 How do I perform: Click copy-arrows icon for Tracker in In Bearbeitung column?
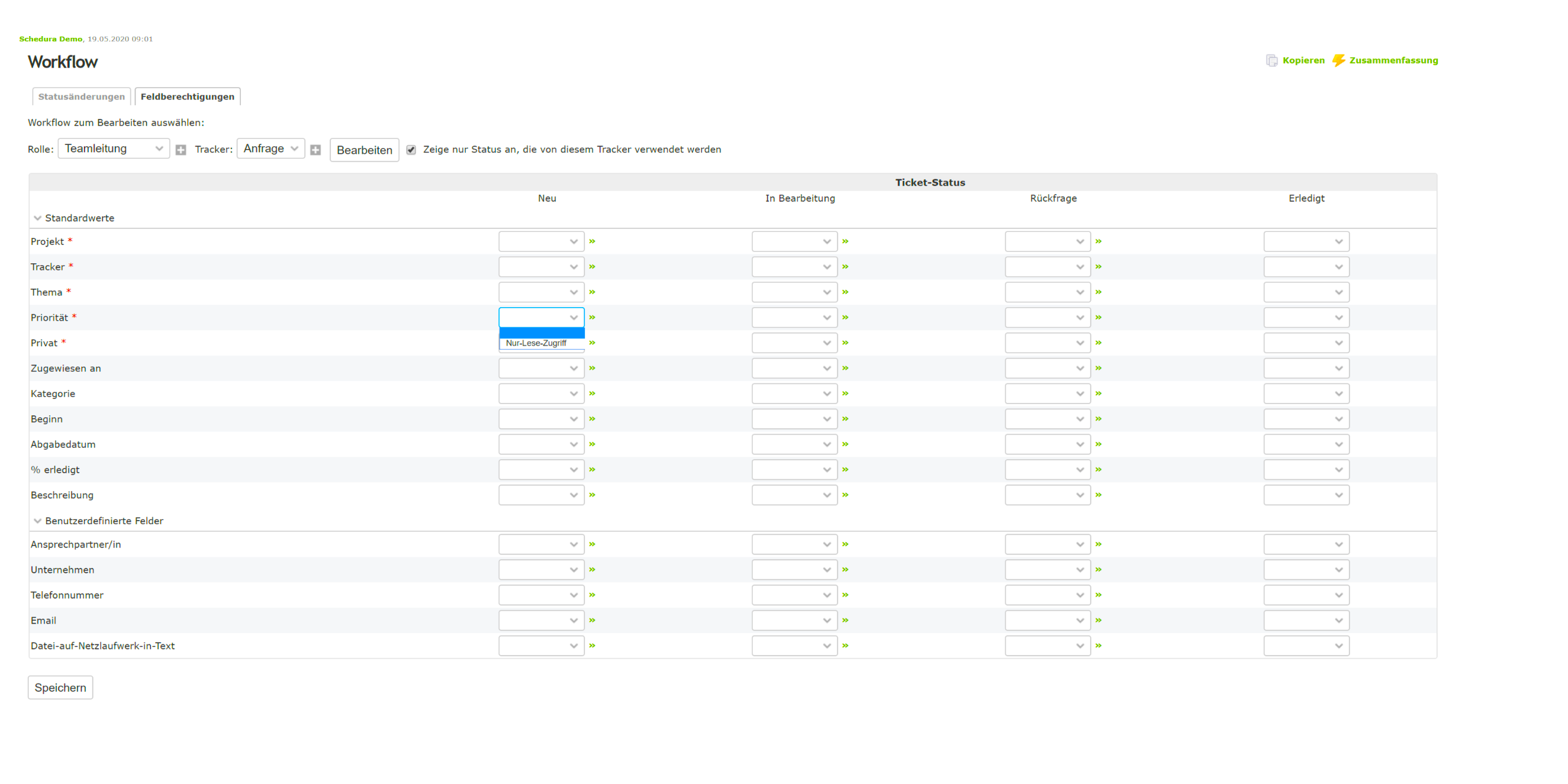pos(845,267)
